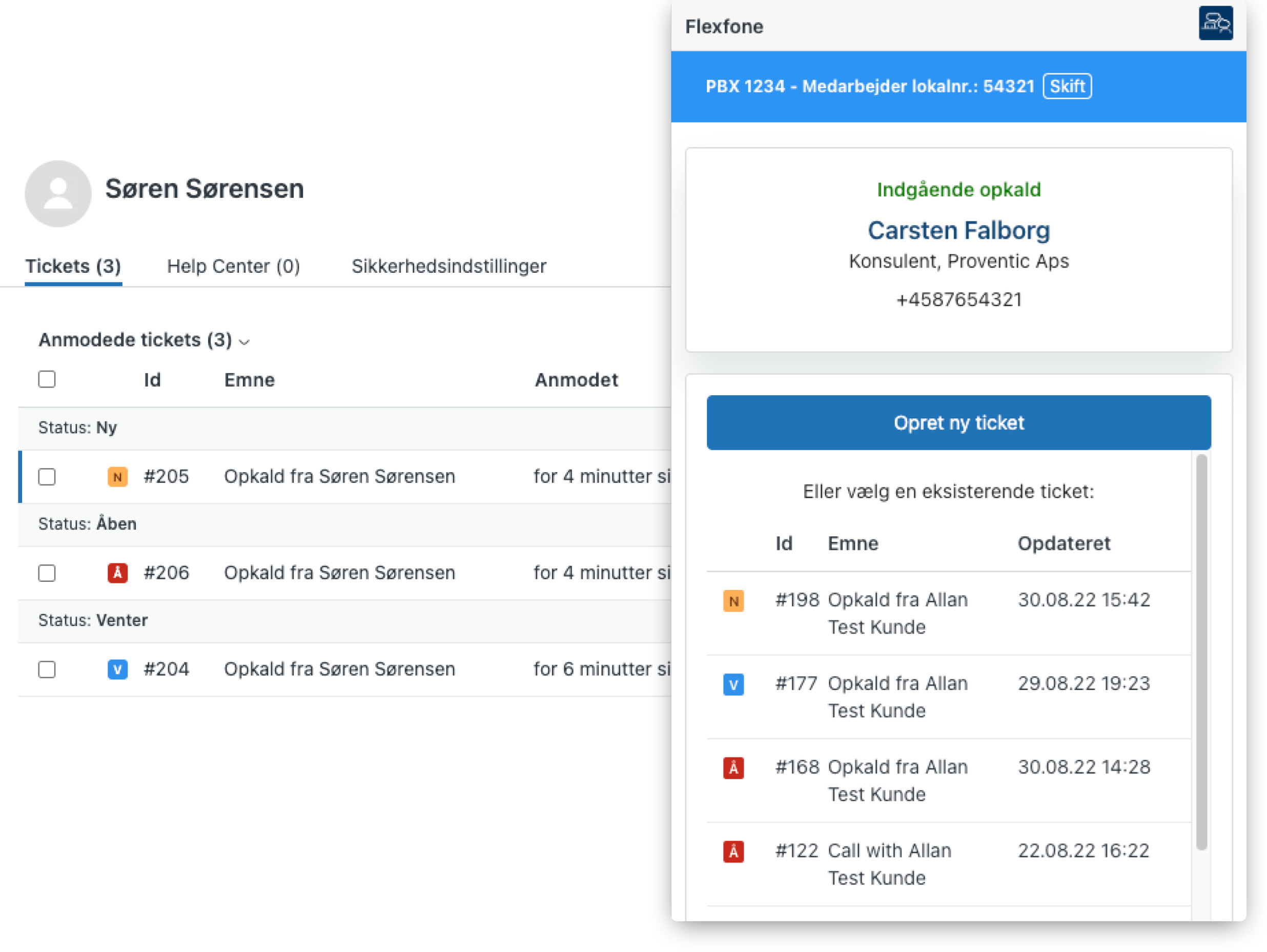Click the Anmodet column header
The height and width of the screenshot is (952, 1267).
576,380
